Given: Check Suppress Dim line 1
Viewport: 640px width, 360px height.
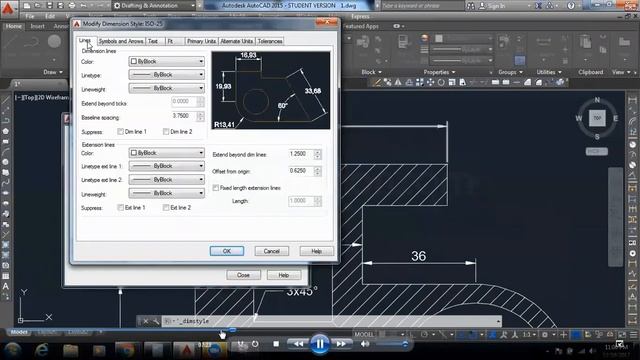Looking at the screenshot, I should click(120, 131).
